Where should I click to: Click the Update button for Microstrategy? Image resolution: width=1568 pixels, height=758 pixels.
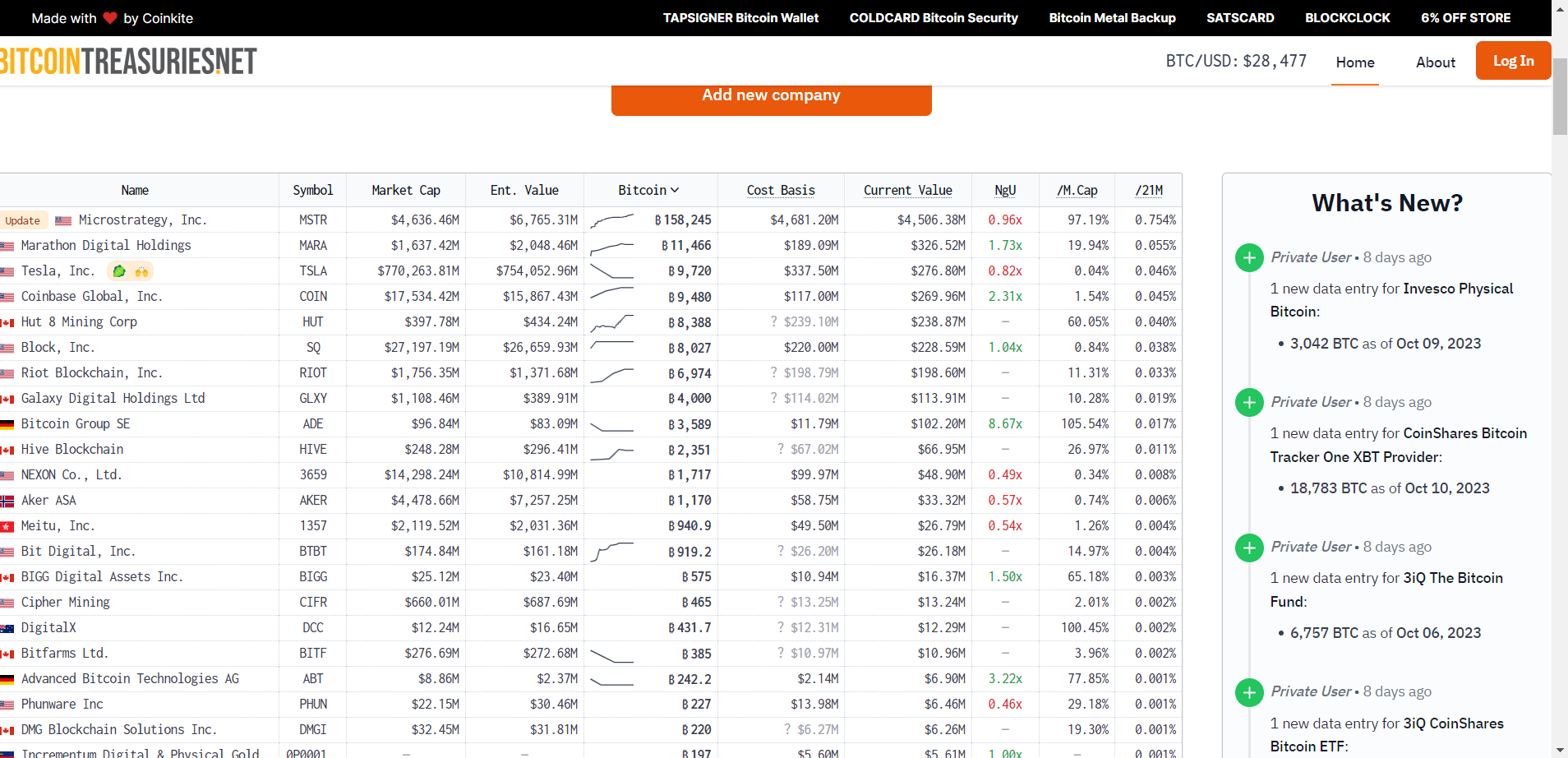pyautogui.click(x=23, y=220)
